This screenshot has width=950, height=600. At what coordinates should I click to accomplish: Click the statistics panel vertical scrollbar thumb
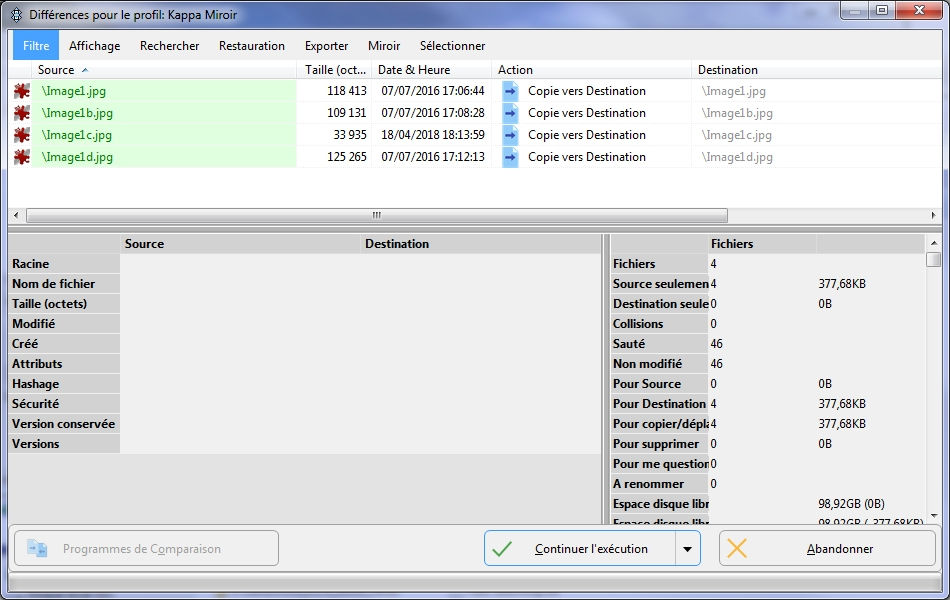tap(934, 259)
